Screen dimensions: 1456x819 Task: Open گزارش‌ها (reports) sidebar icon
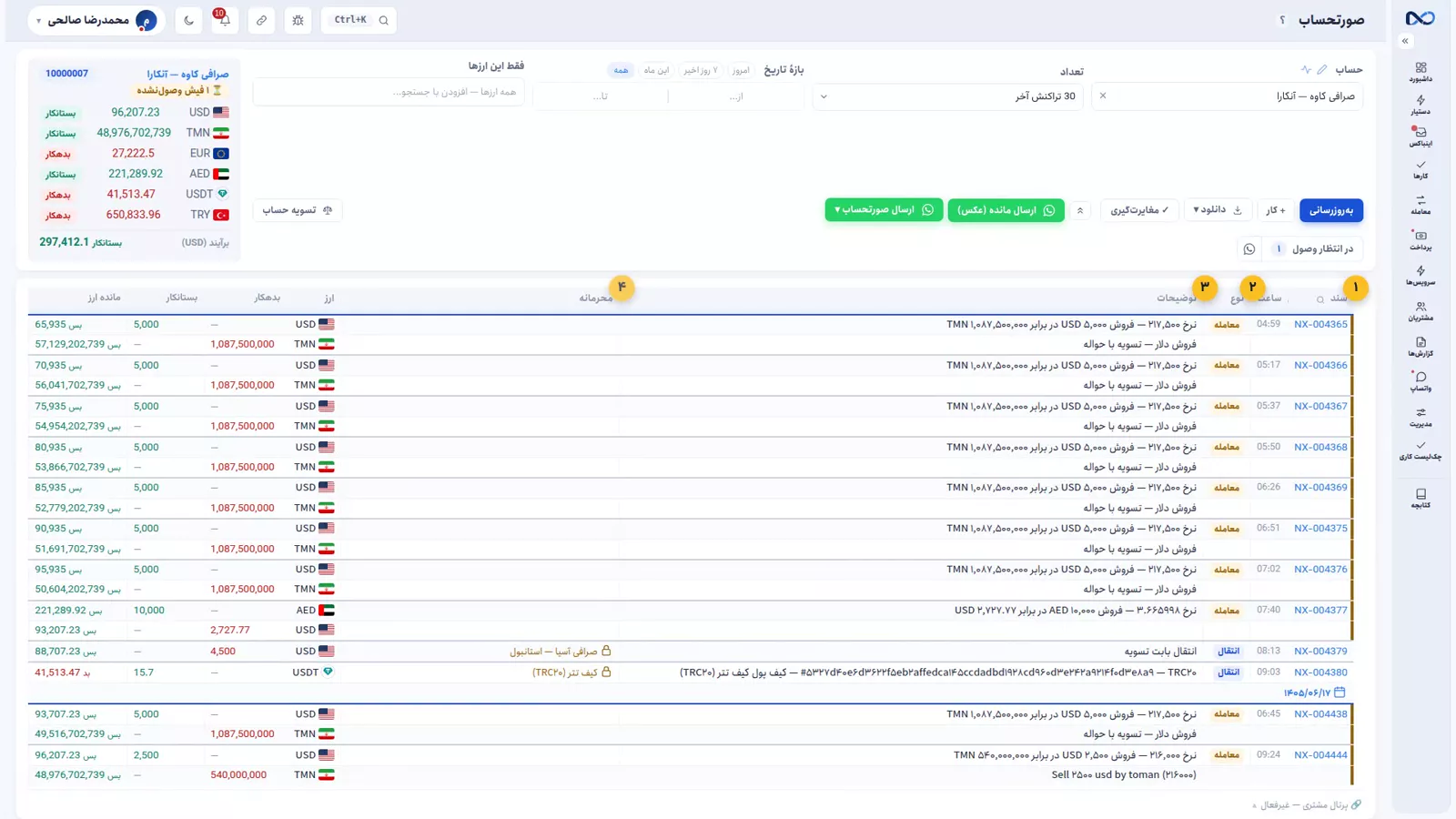click(x=1421, y=347)
